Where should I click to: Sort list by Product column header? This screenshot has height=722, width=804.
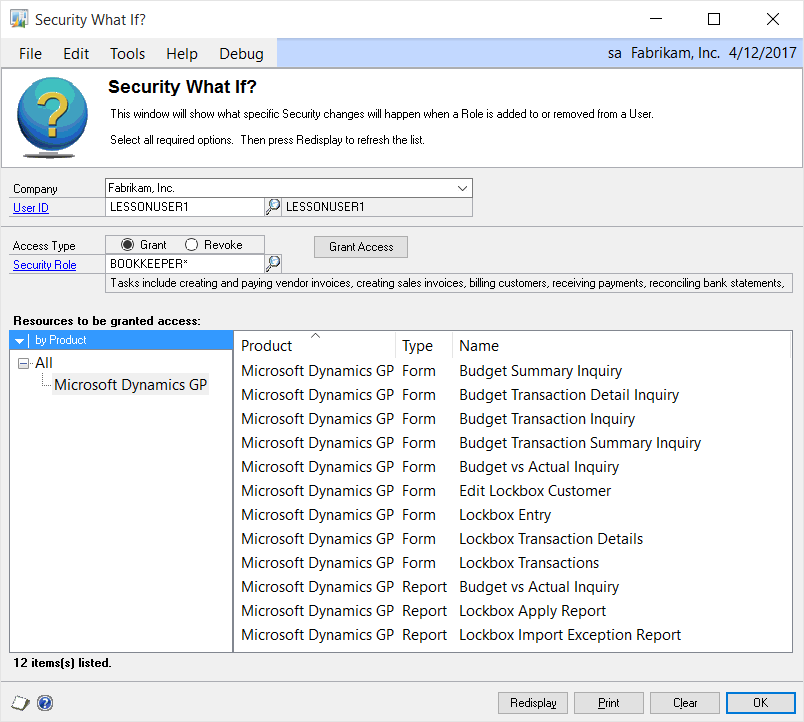tap(314, 346)
